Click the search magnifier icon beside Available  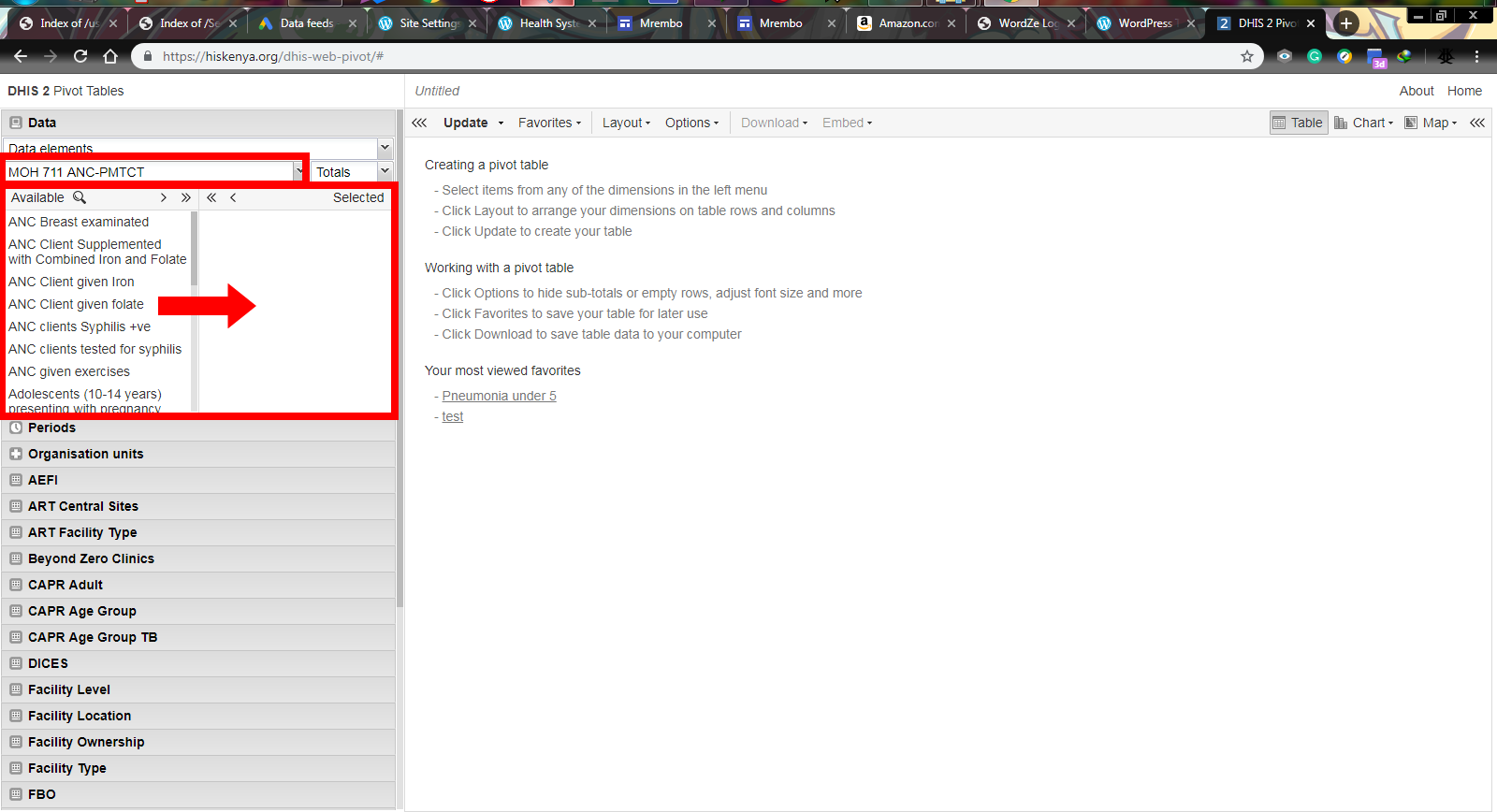pos(80,197)
